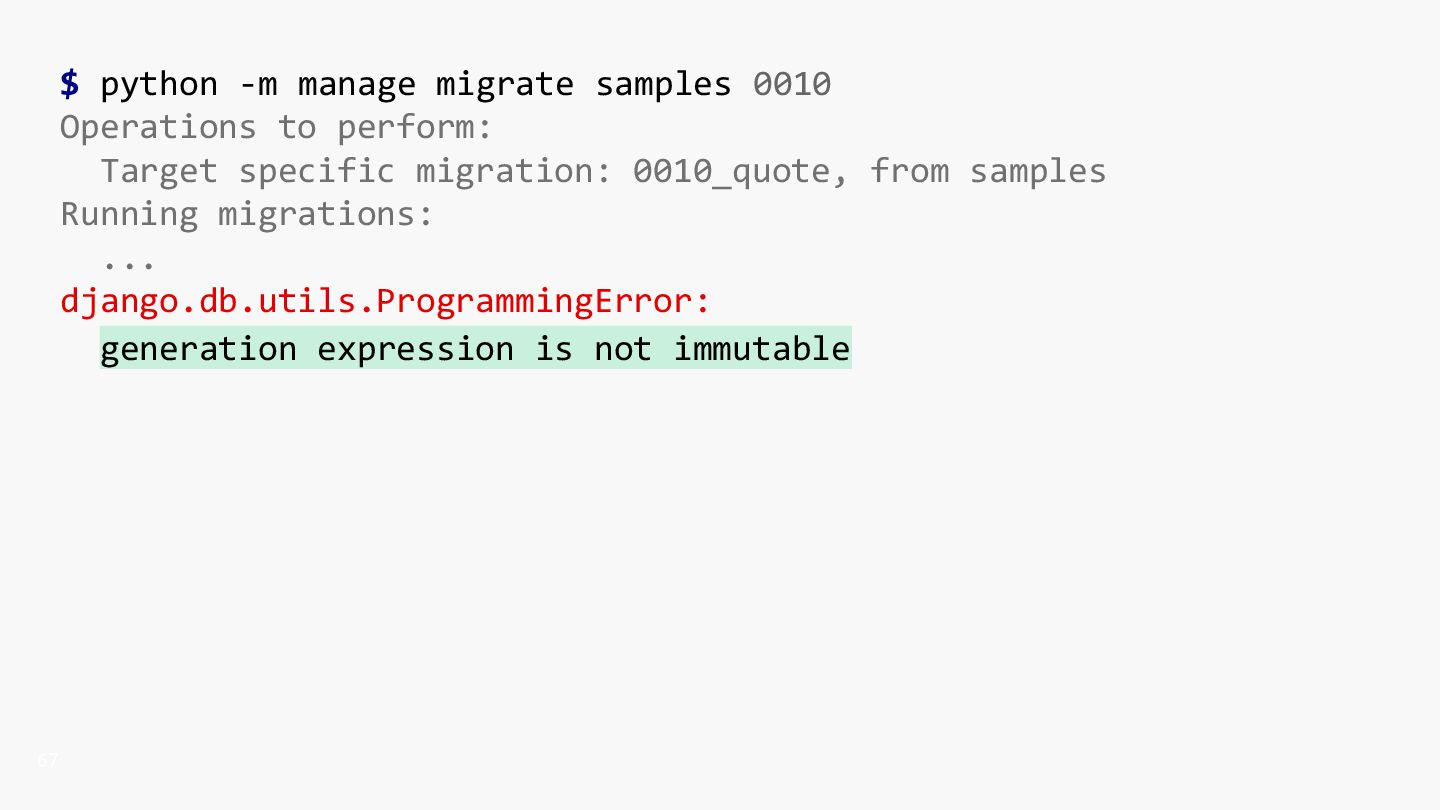The height and width of the screenshot is (810, 1440).
Task: Click the migration number 0010 argument
Action: click(x=792, y=85)
